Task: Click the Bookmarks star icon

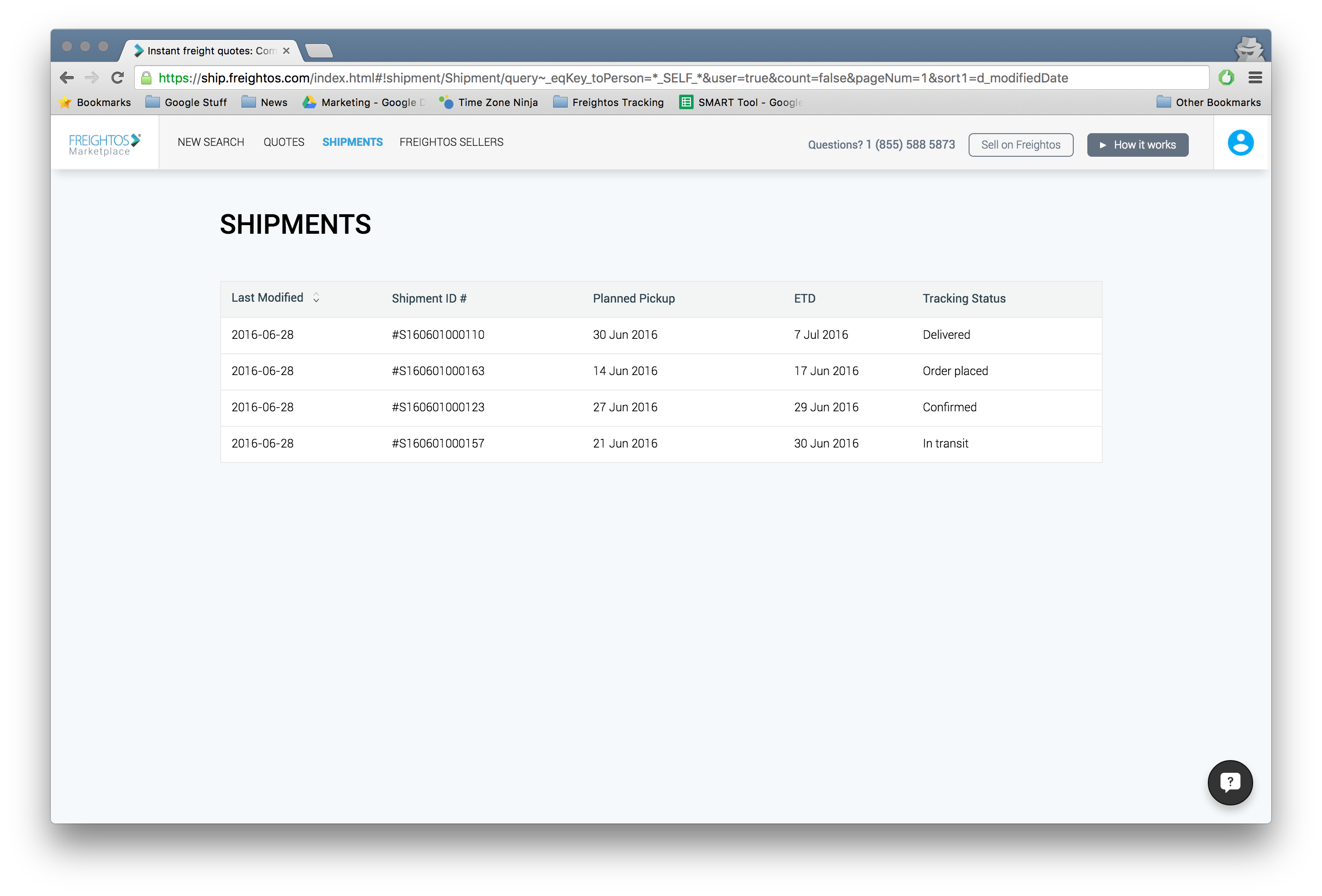Action: pyautogui.click(x=65, y=102)
